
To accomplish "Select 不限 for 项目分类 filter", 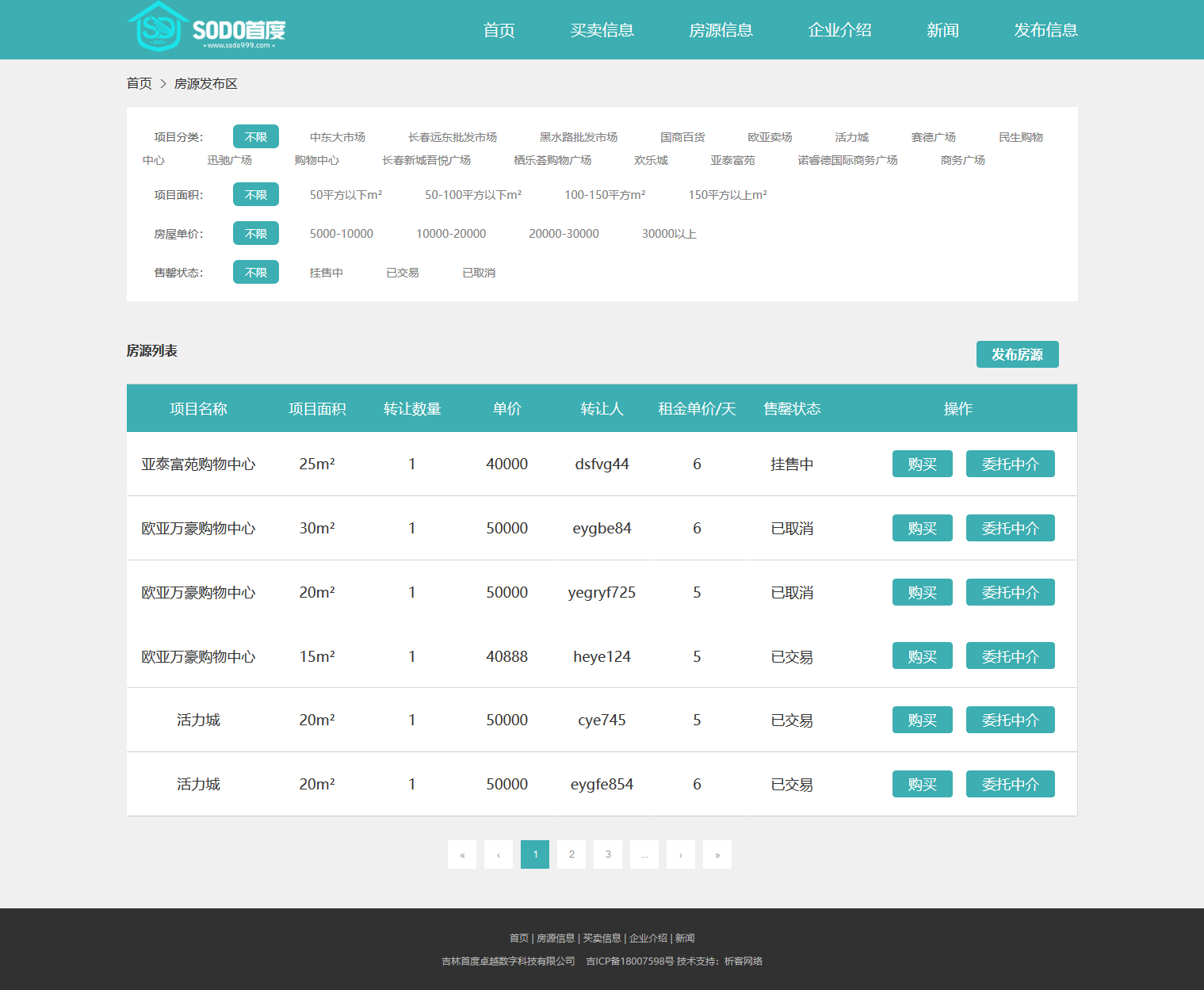I will [x=255, y=137].
